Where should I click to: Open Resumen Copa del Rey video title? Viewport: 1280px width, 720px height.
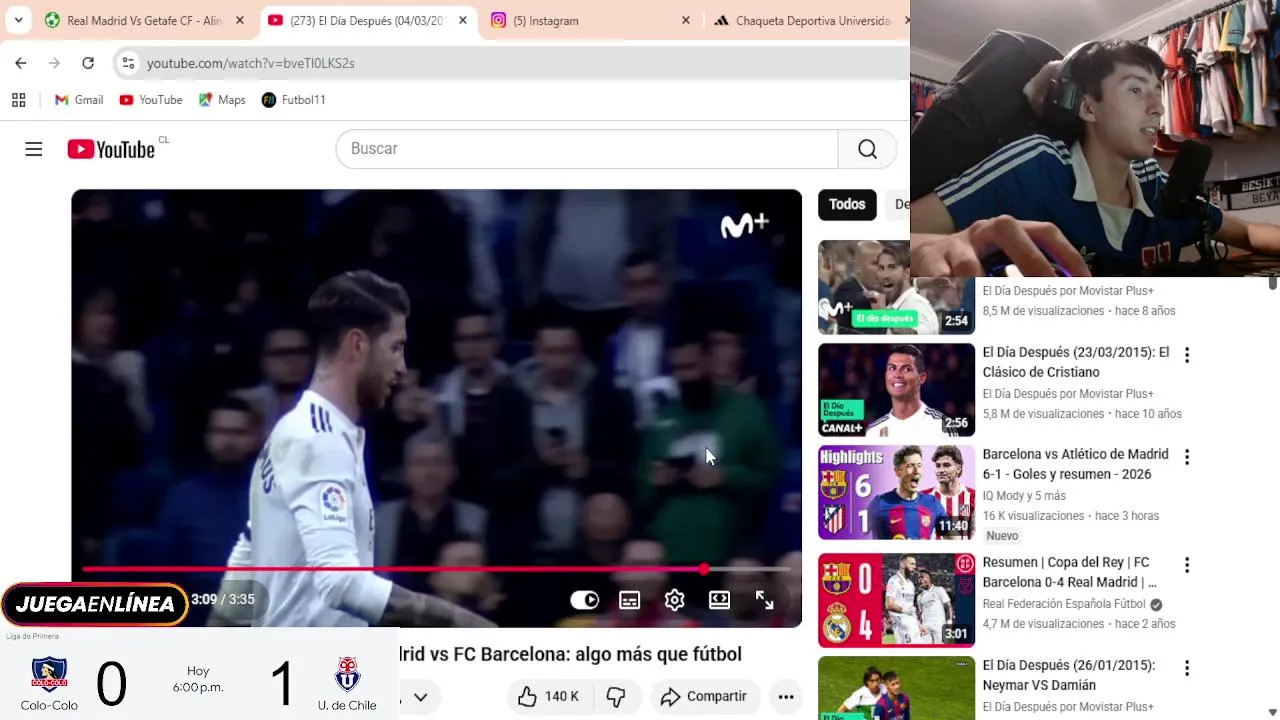(1069, 572)
